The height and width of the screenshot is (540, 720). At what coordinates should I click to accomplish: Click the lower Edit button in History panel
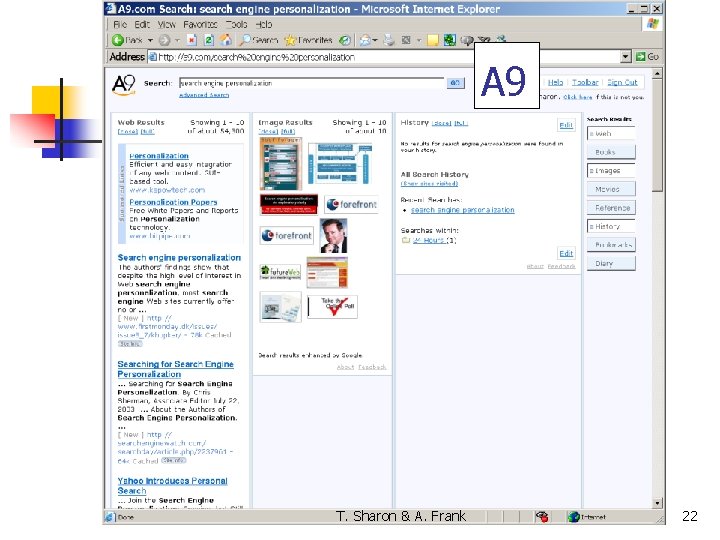pyautogui.click(x=566, y=253)
